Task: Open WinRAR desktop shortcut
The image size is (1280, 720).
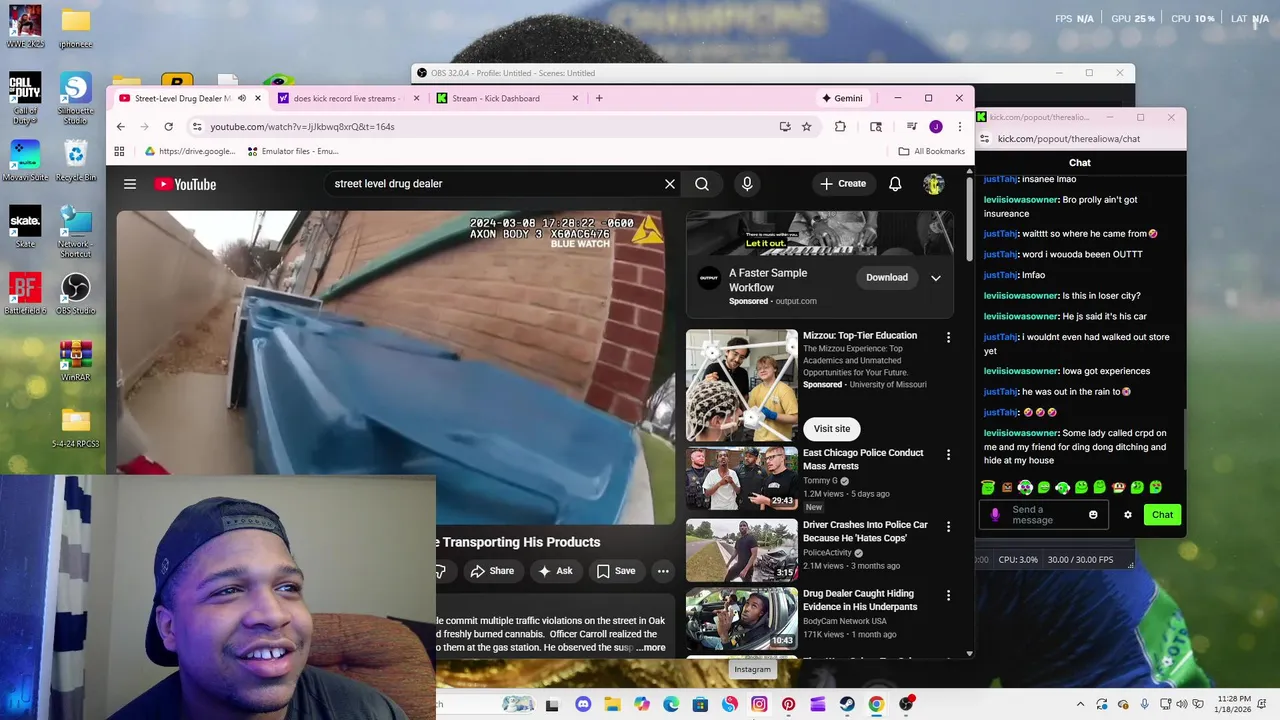Action: [76, 362]
